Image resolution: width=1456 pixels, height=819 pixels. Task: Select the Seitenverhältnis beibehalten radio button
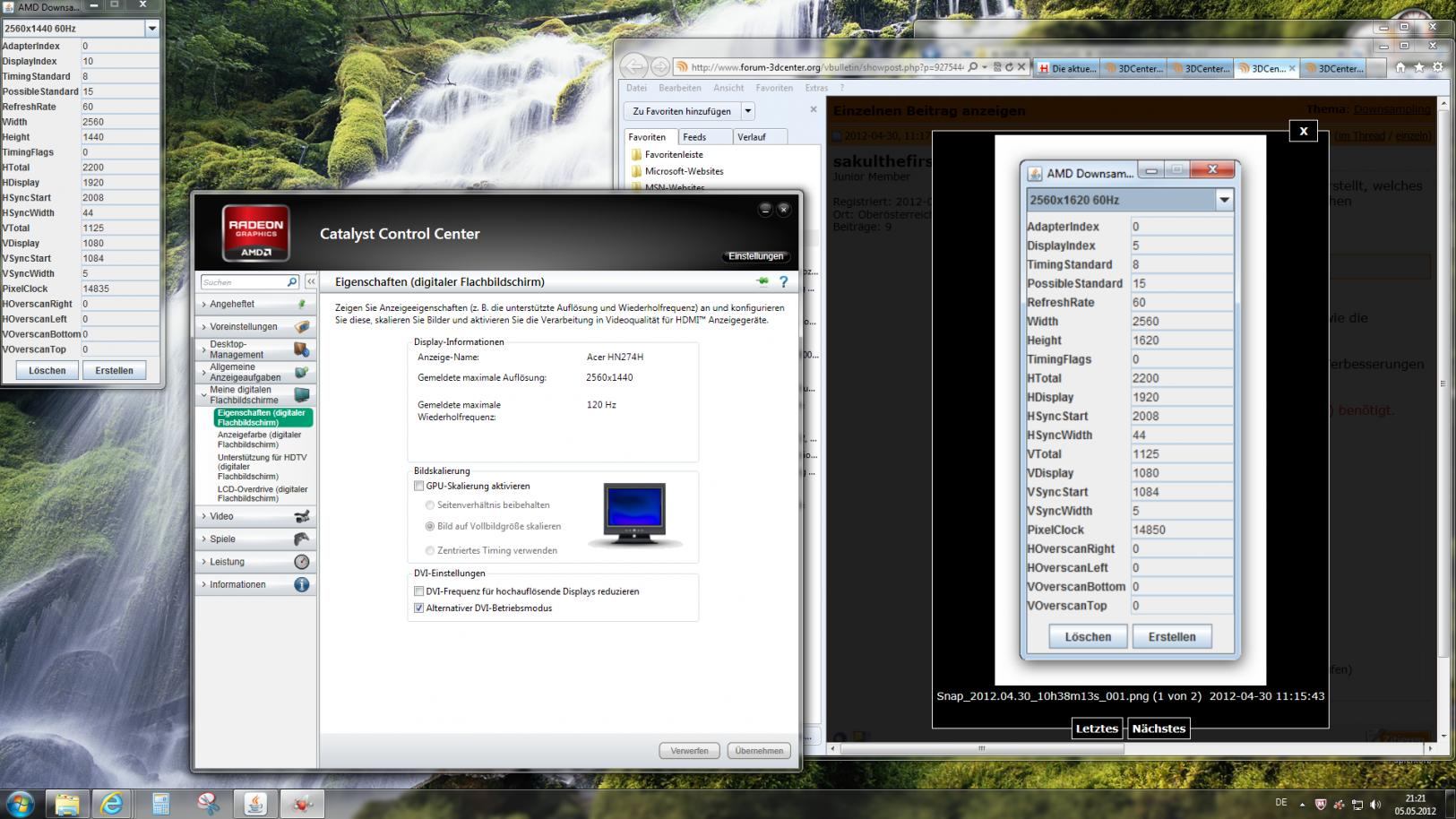[430, 505]
